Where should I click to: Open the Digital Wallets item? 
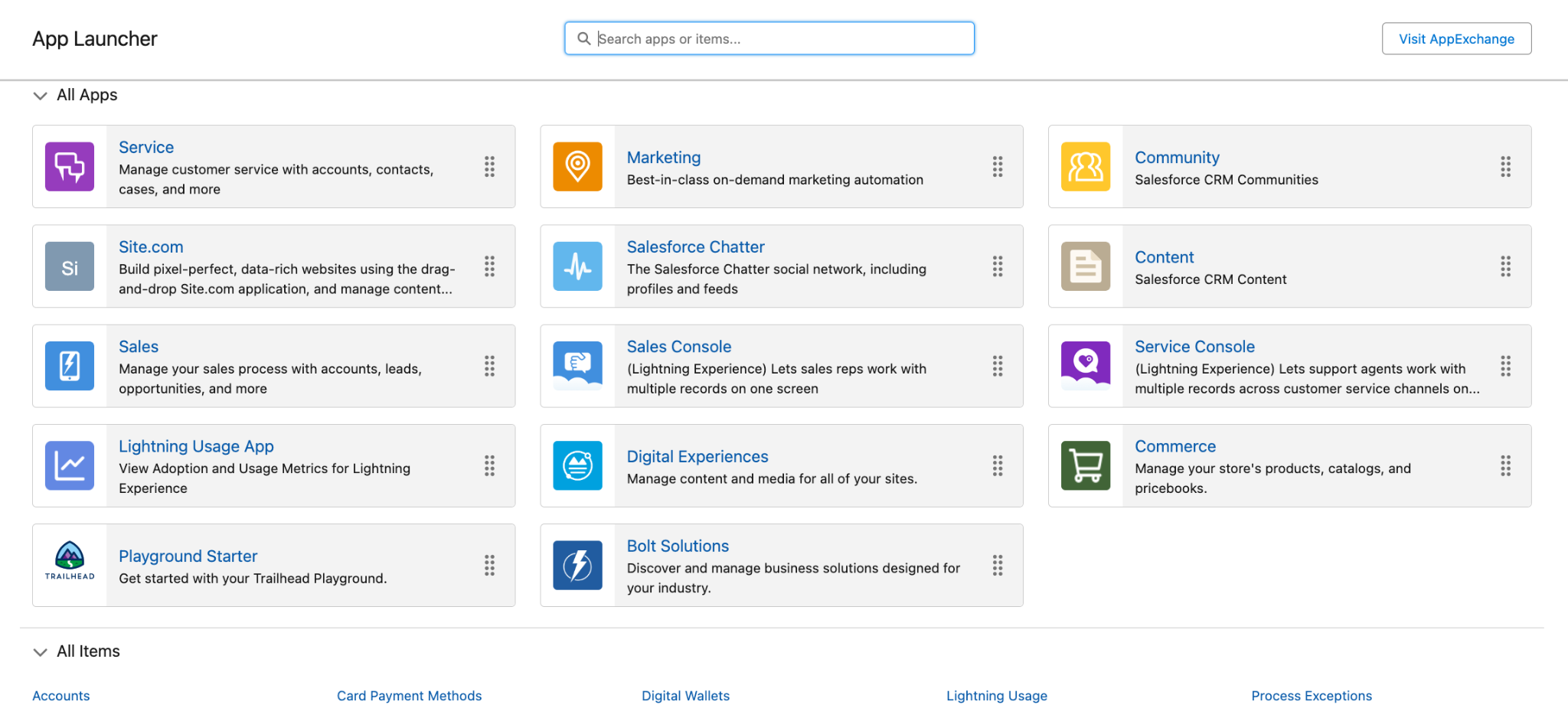click(x=685, y=696)
